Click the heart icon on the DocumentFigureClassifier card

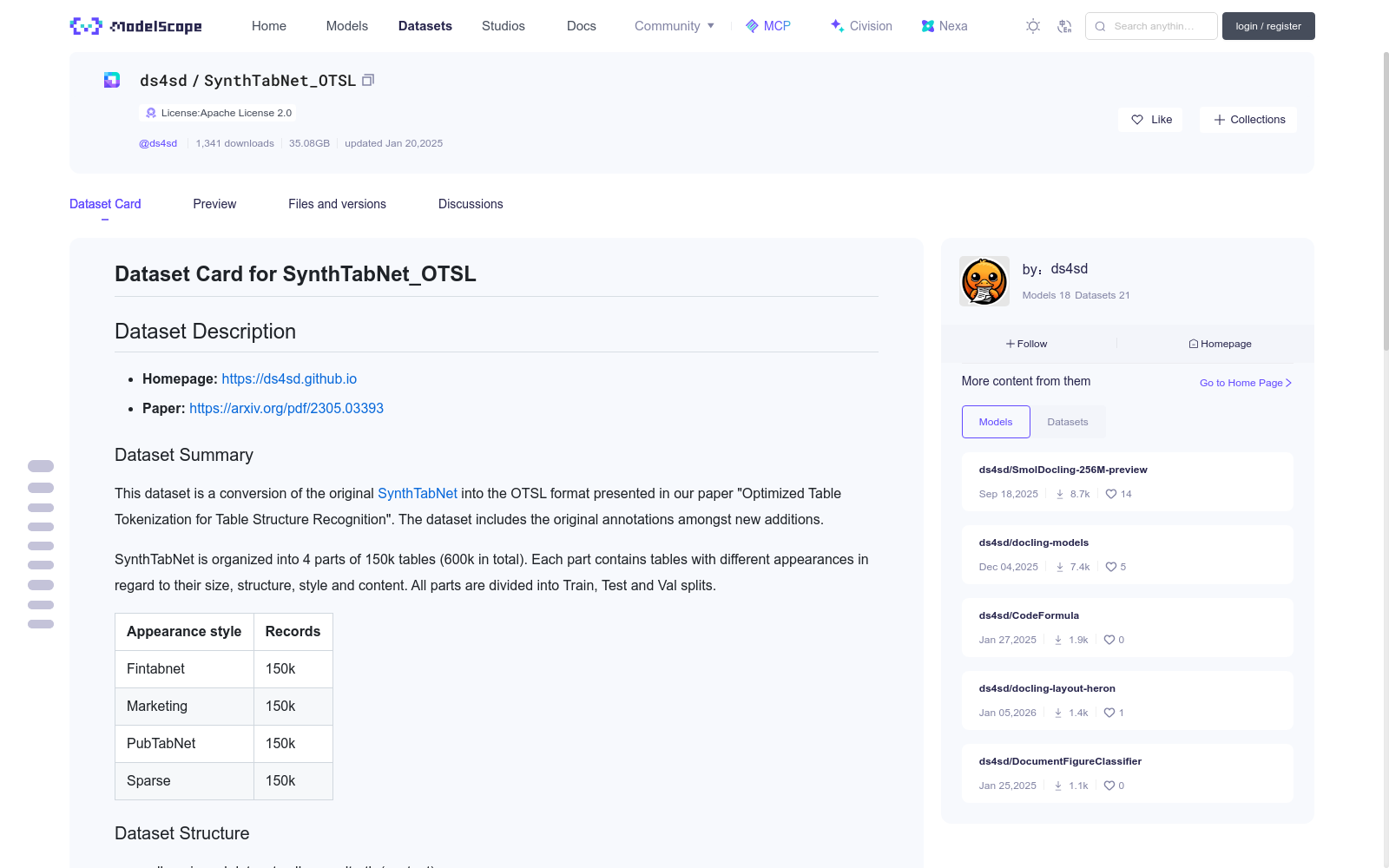pos(1109,786)
